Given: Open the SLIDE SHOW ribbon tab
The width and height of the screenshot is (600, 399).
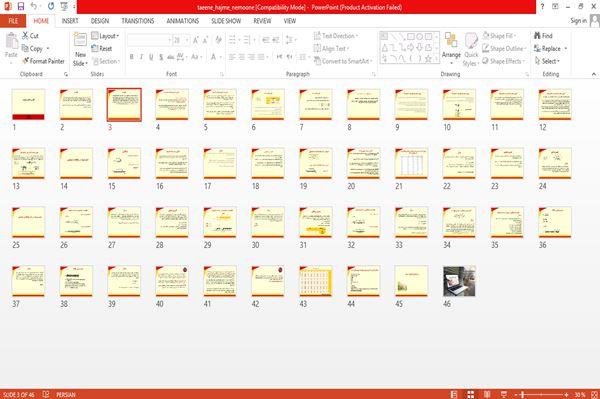Looking at the screenshot, I should click(x=226, y=21).
